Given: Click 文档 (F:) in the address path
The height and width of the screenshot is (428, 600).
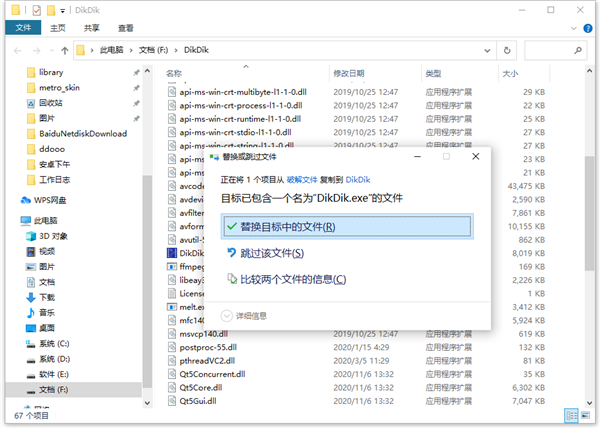Looking at the screenshot, I should pos(153,50).
